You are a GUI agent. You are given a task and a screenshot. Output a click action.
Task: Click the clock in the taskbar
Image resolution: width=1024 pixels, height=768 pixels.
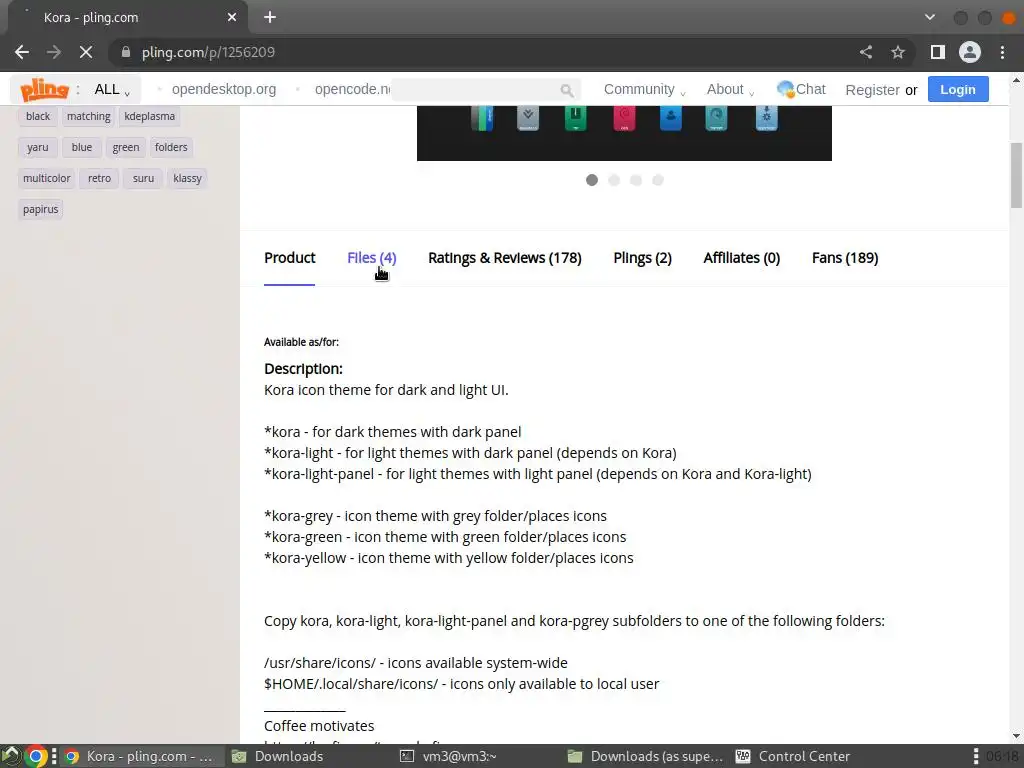[x=1003, y=756]
